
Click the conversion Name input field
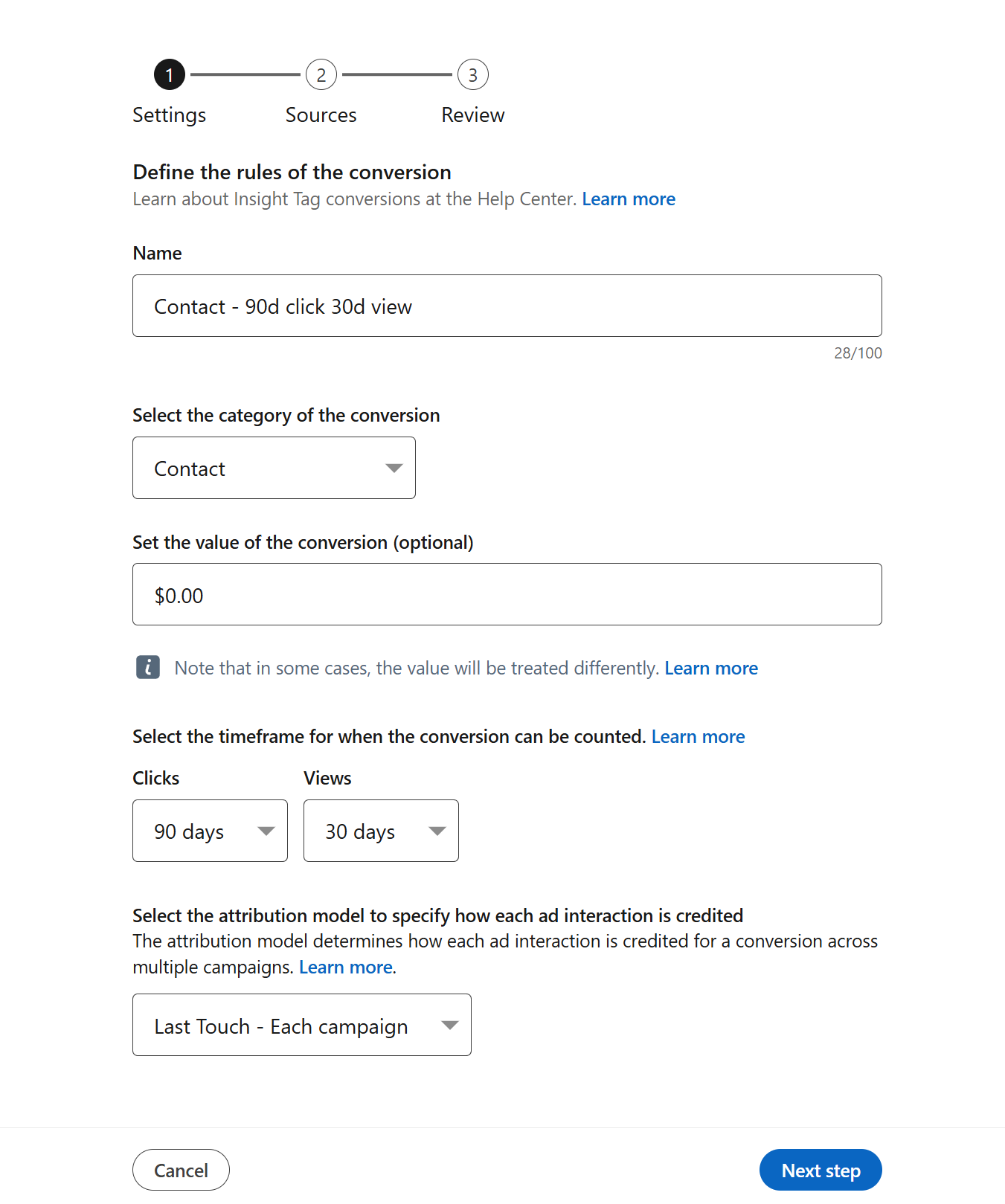click(507, 306)
